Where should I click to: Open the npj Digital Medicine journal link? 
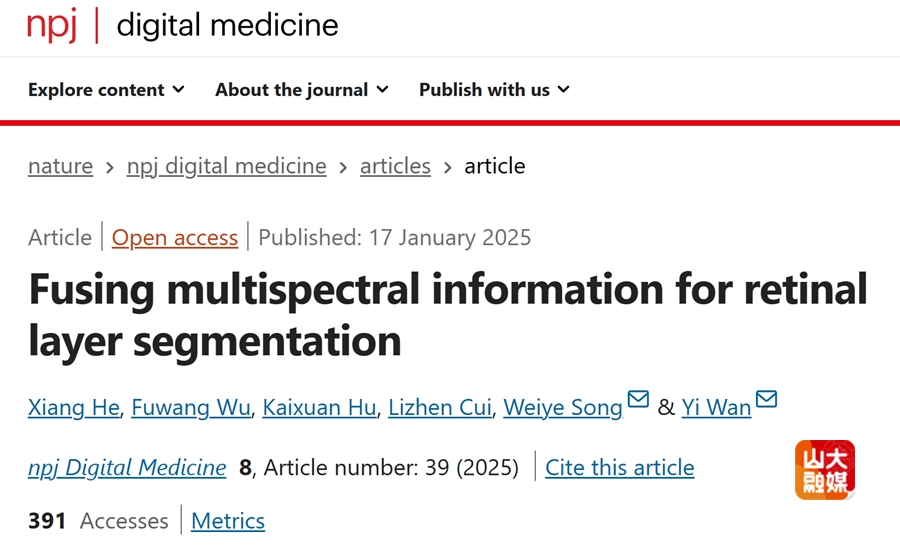point(127,468)
